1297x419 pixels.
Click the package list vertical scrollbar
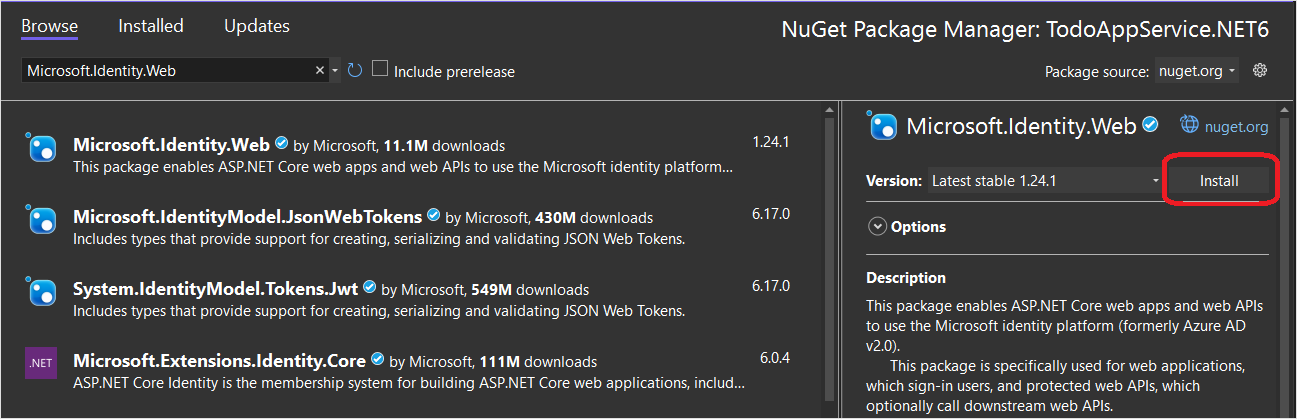pos(829,260)
